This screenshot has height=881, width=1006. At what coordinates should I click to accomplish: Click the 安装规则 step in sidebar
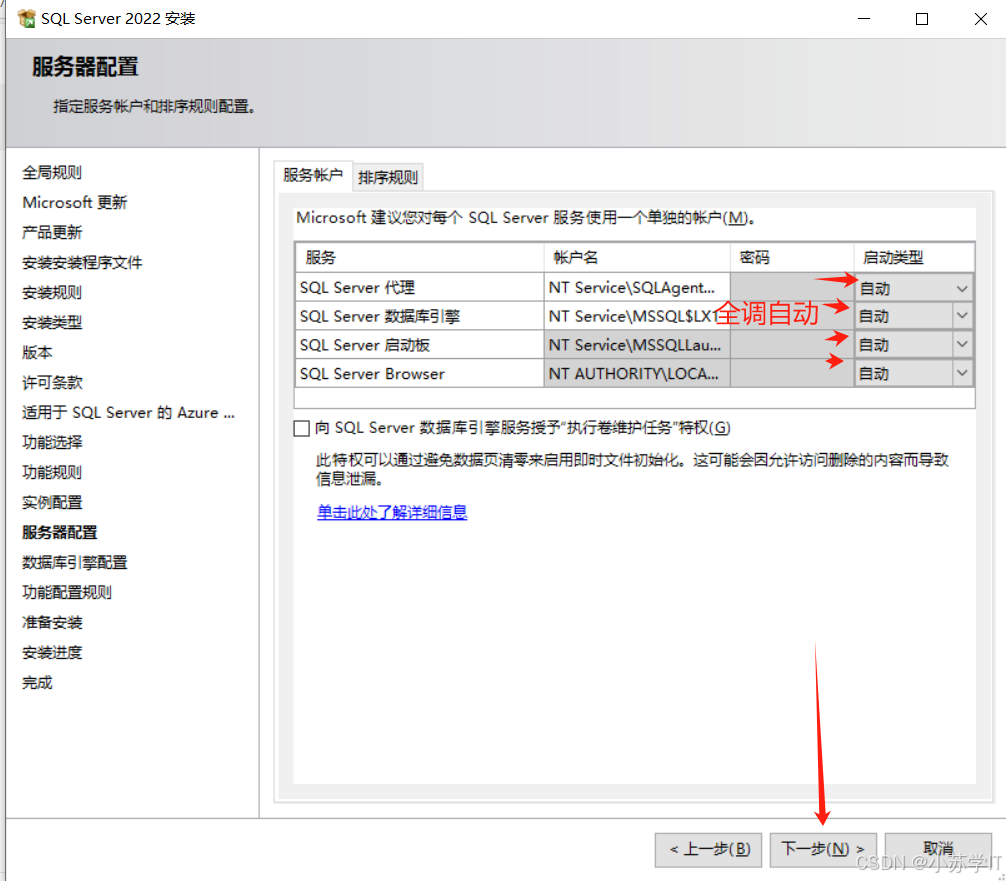pyautogui.click(x=52, y=293)
